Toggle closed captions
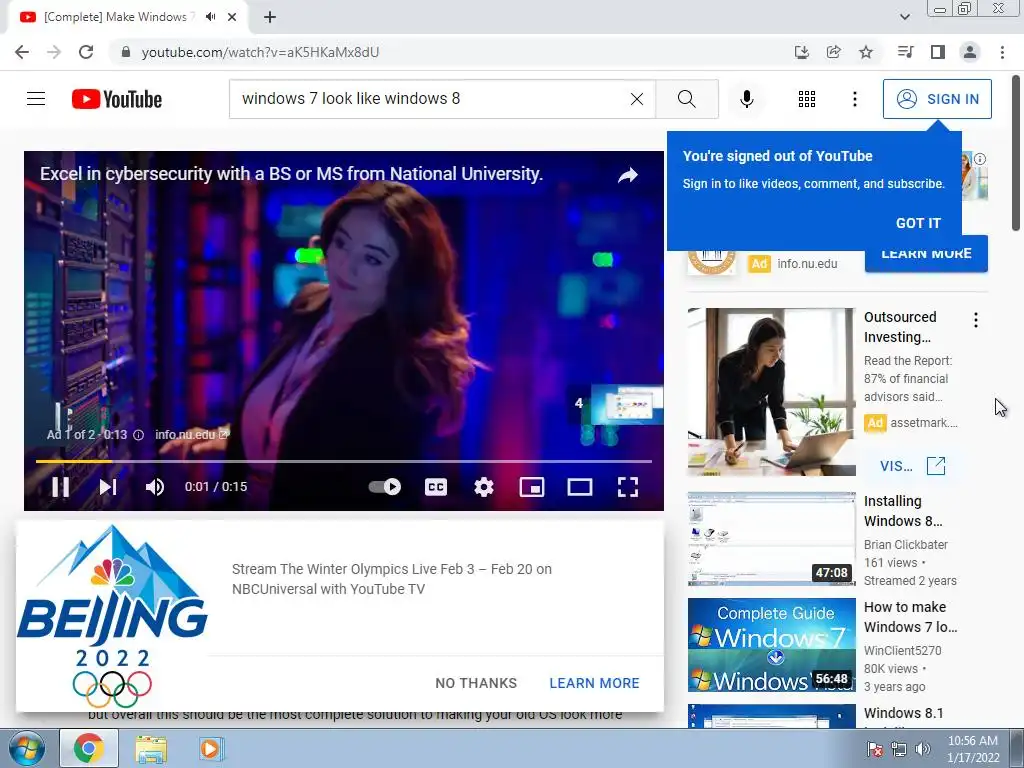 coord(436,487)
